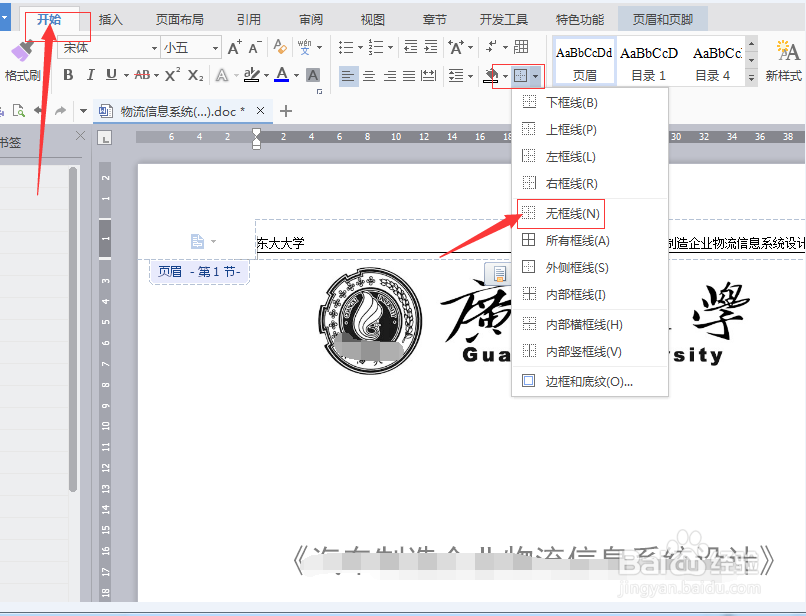Screen dimensions: 806x616
Task: Close the 物流信息系统 document tab
Action: (260, 113)
